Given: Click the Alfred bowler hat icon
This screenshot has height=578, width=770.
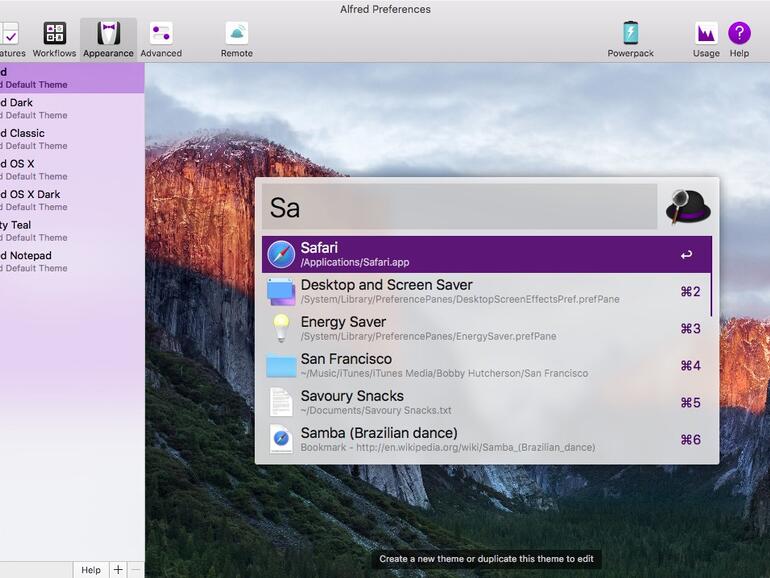Looking at the screenshot, I should pyautogui.click(x=688, y=207).
